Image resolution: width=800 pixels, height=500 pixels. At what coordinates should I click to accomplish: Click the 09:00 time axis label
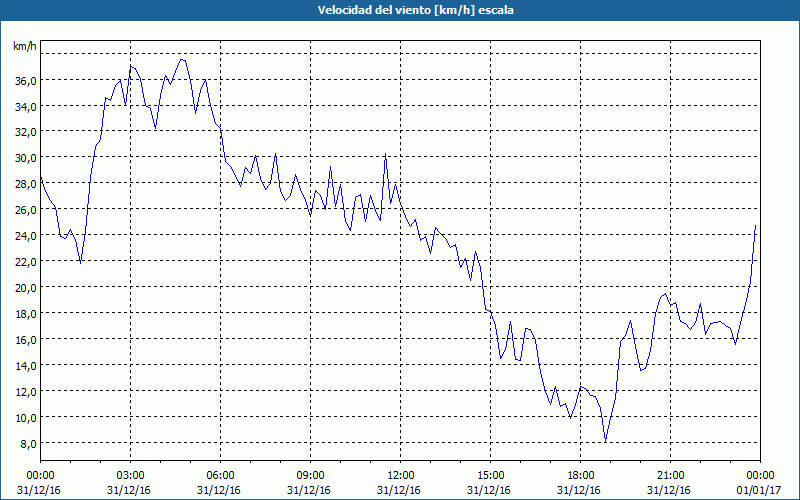310,476
